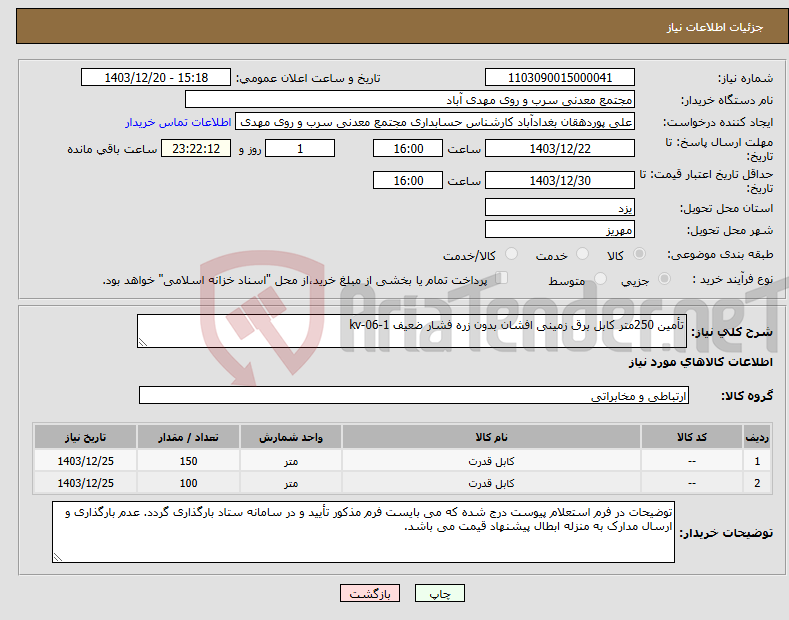Click the کد کالا column header
Image resolution: width=789 pixels, height=620 pixels.
[x=692, y=437]
